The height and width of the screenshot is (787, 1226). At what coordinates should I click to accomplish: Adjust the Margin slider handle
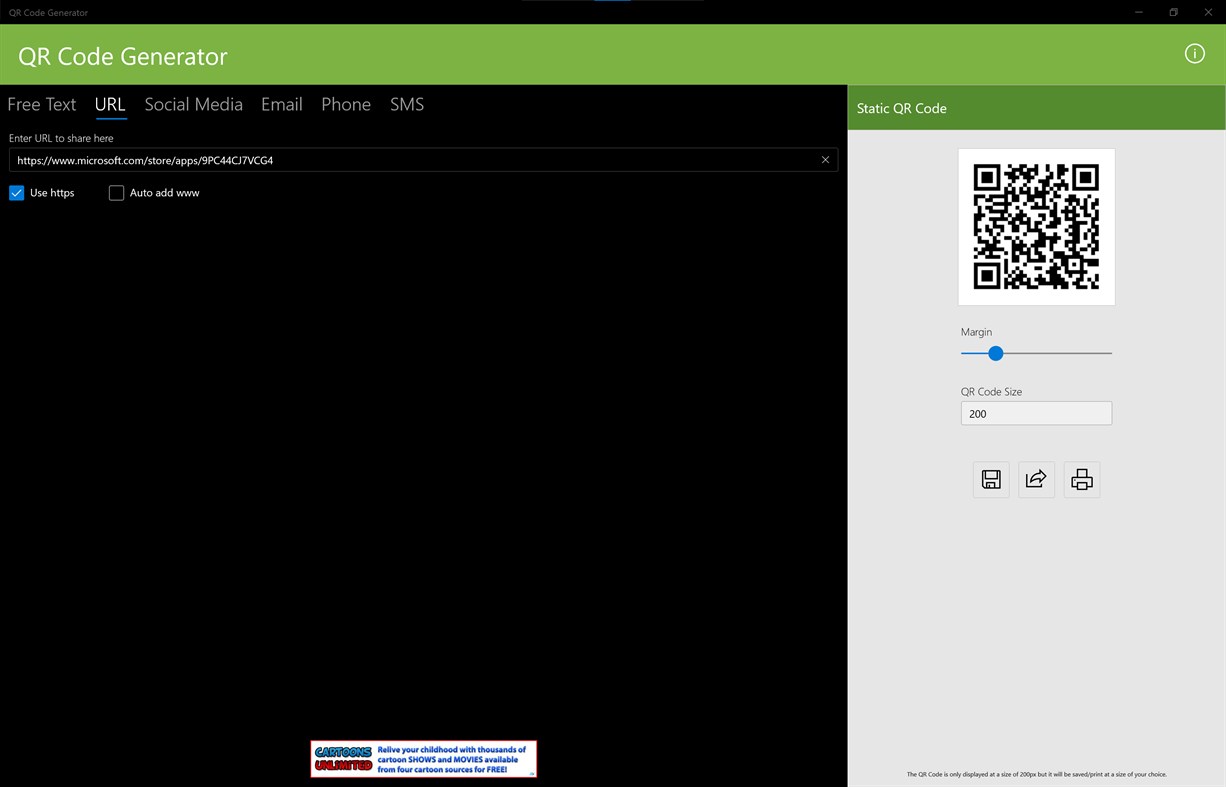click(x=995, y=353)
